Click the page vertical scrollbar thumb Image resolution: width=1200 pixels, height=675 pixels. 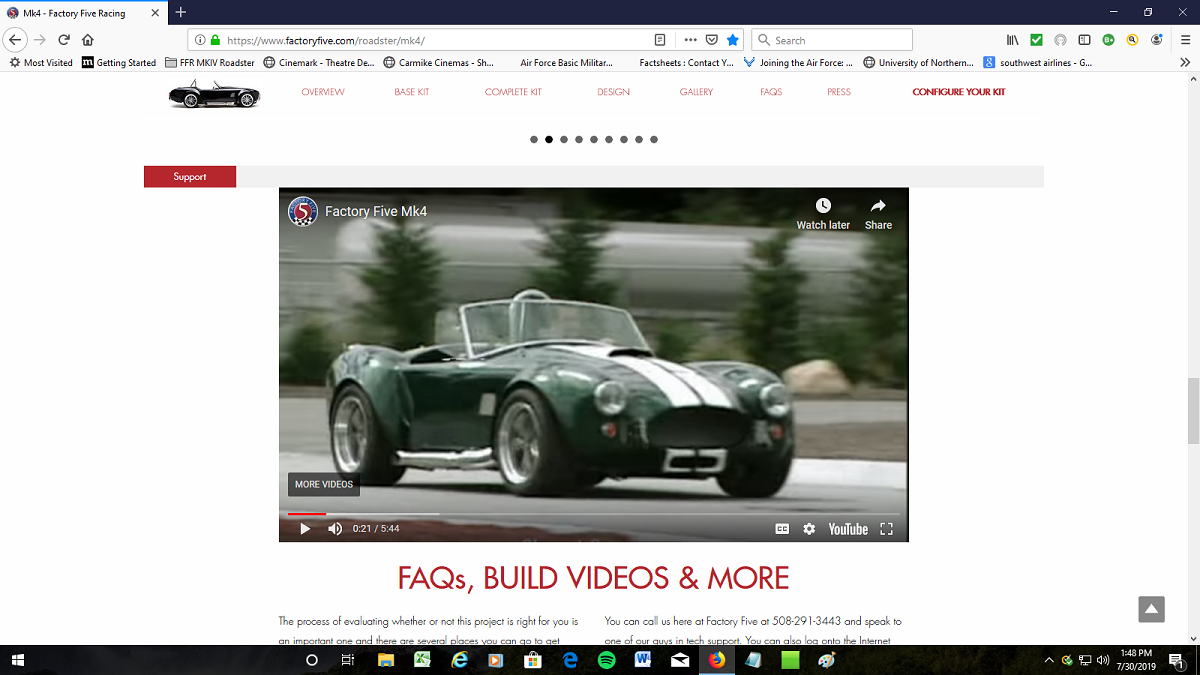tap(1192, 411)
